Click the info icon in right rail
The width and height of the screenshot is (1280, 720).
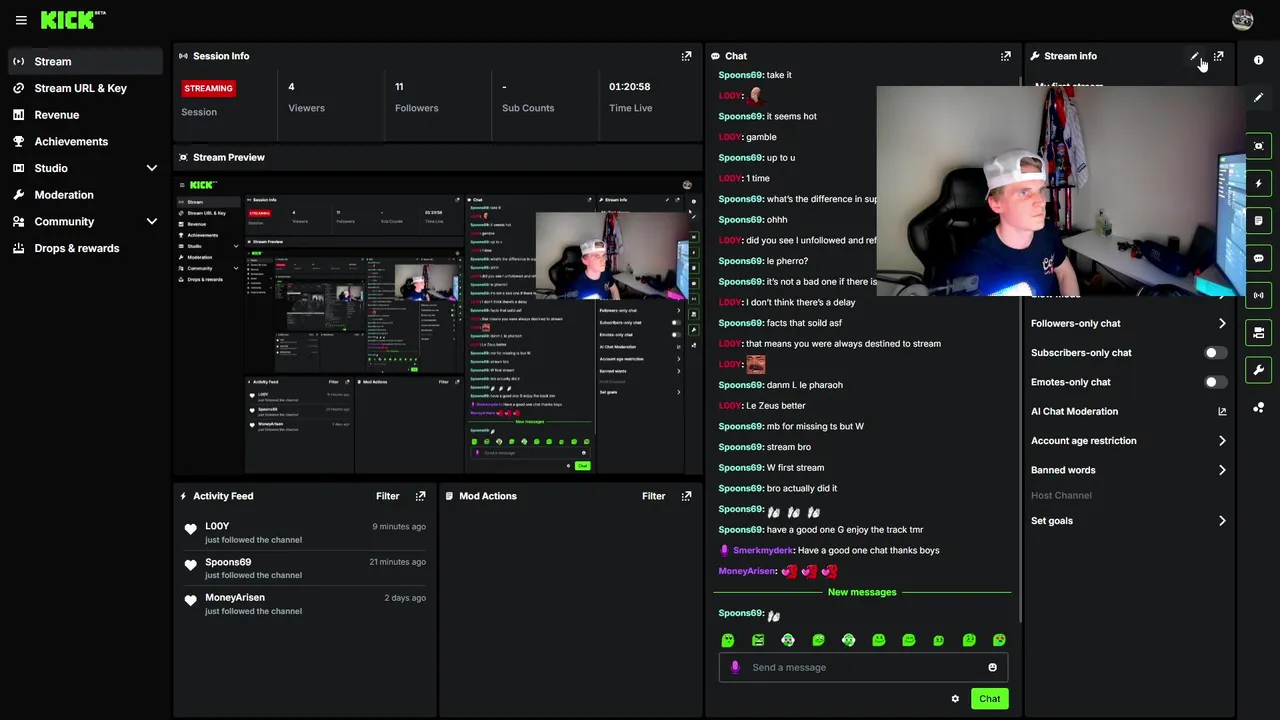(1259, 60)
